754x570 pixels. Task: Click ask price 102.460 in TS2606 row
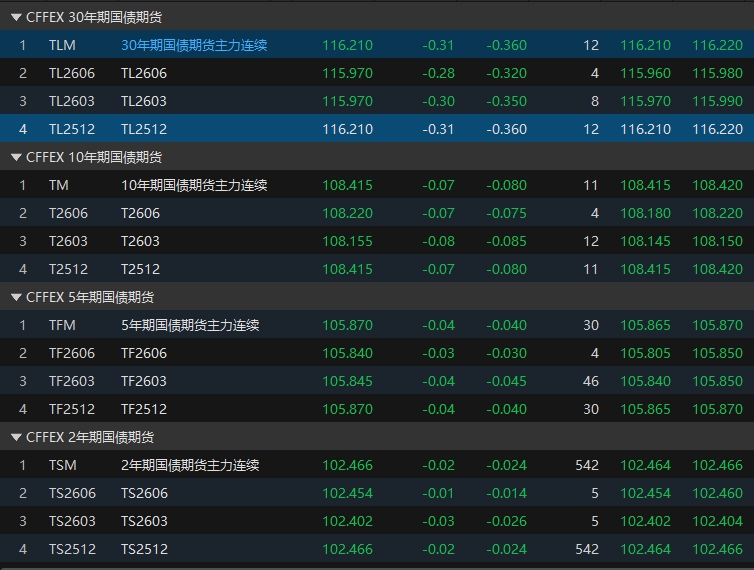click(717, 493)
